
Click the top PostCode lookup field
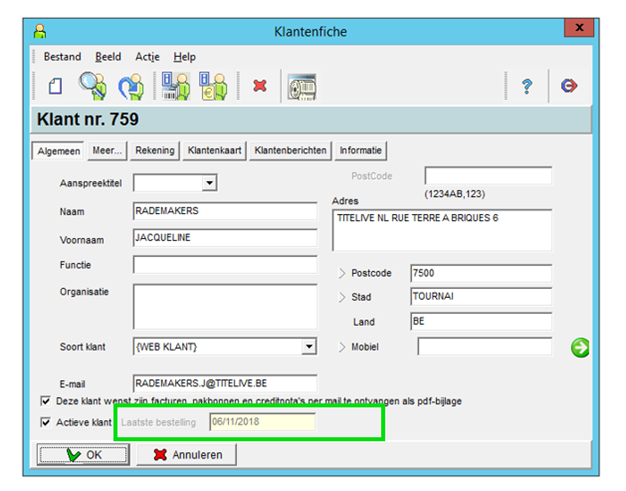pyautogui.click(x=488, y=176)
